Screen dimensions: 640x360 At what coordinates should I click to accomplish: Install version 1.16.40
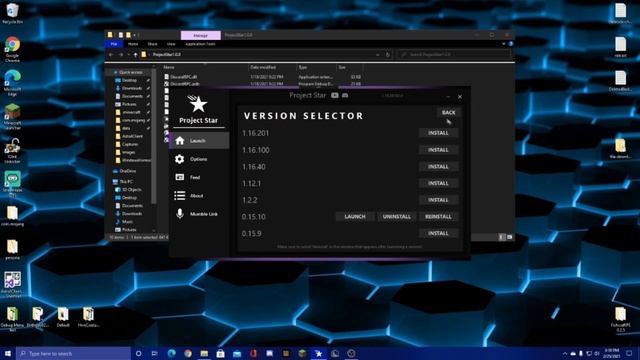pyautogui.click(x=438, y=167)
